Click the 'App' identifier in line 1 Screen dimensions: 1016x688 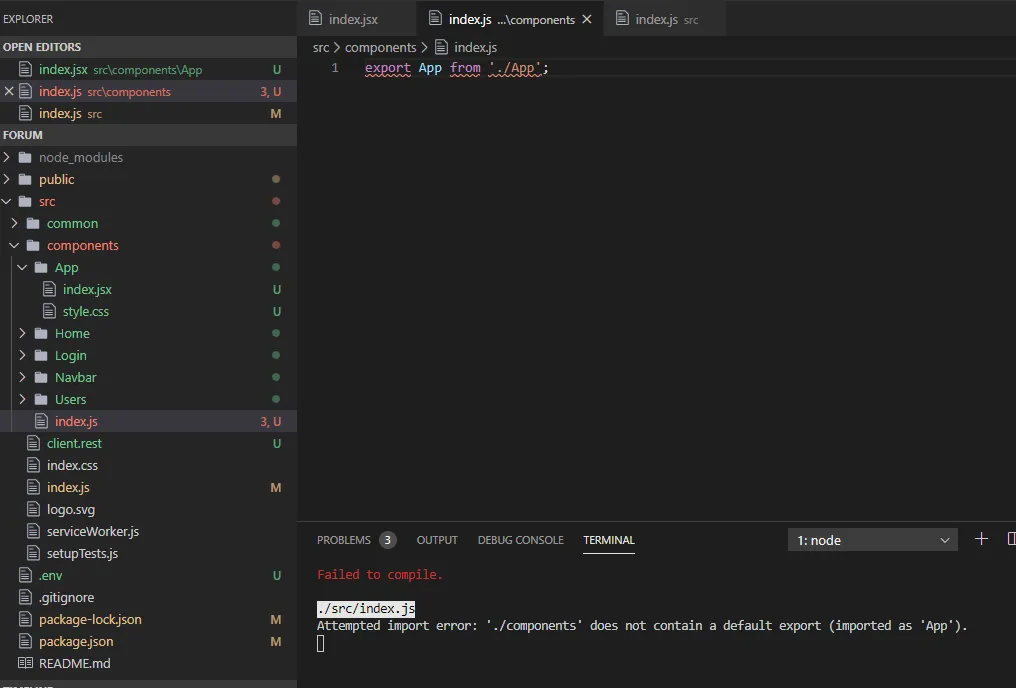coord(430,67)
